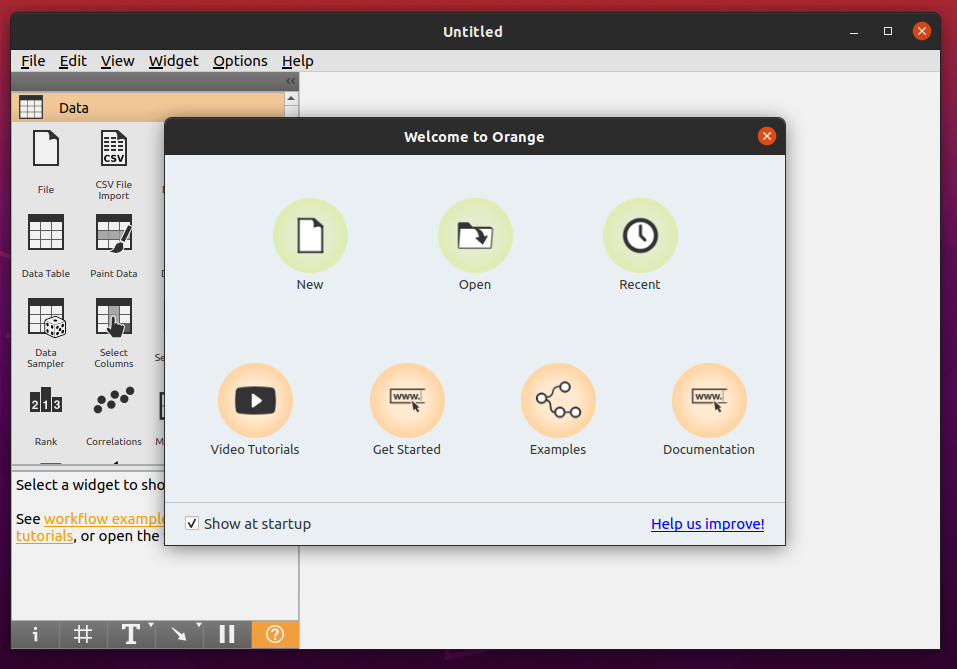
Task: Pick the Correlations widget
Action: pyautogui.click(x=114, y=415)
